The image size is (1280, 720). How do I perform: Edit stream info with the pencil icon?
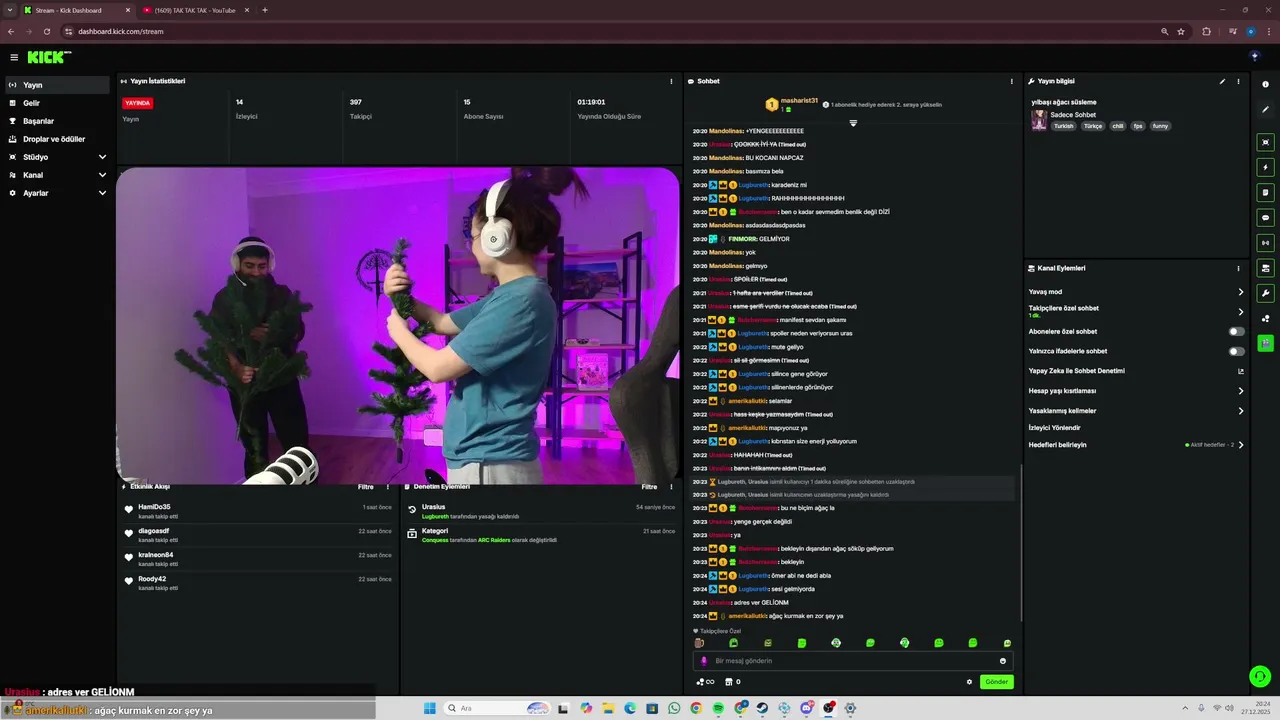click(x=1222, y=81)
